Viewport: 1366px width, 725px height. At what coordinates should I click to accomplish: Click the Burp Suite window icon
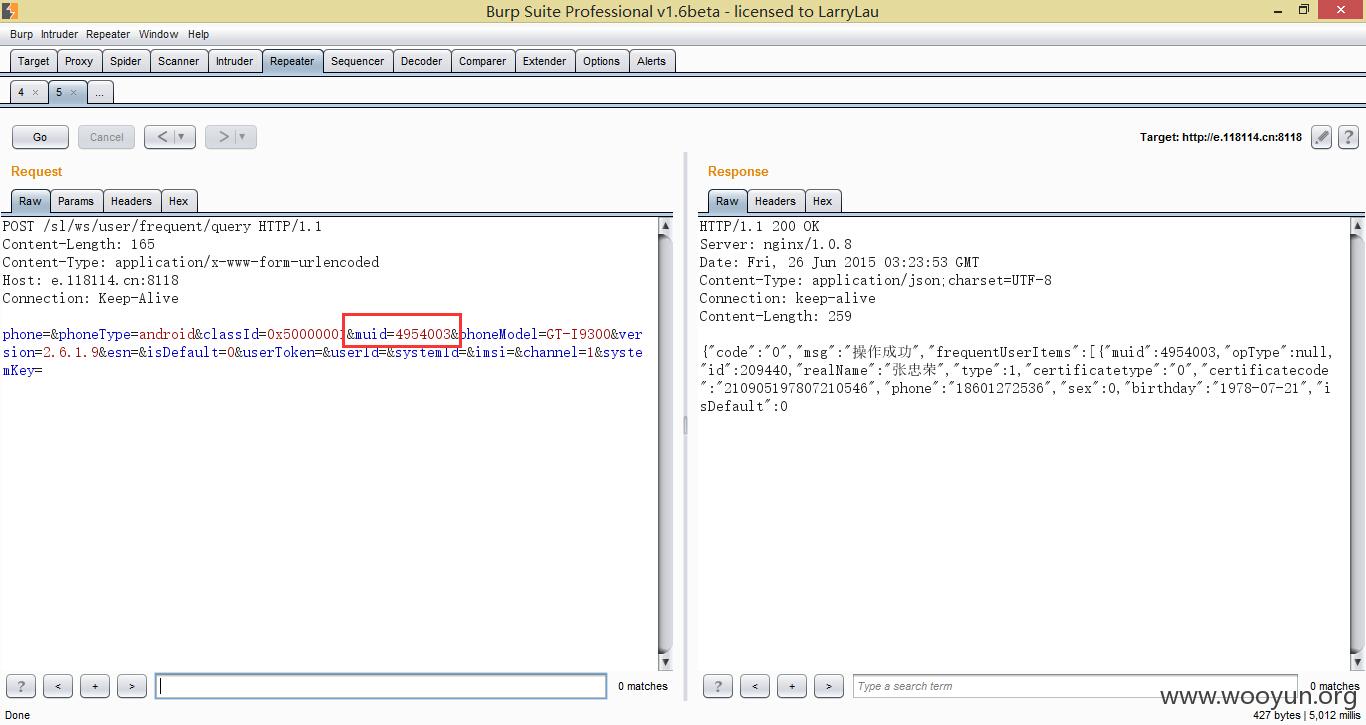tap(10, 11)
